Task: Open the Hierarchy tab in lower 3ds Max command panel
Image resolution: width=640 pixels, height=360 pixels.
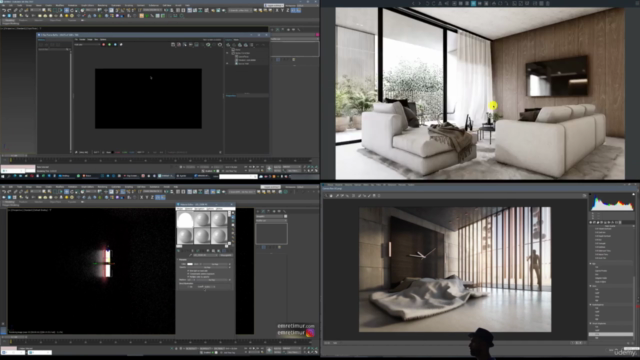Action: 269,211
